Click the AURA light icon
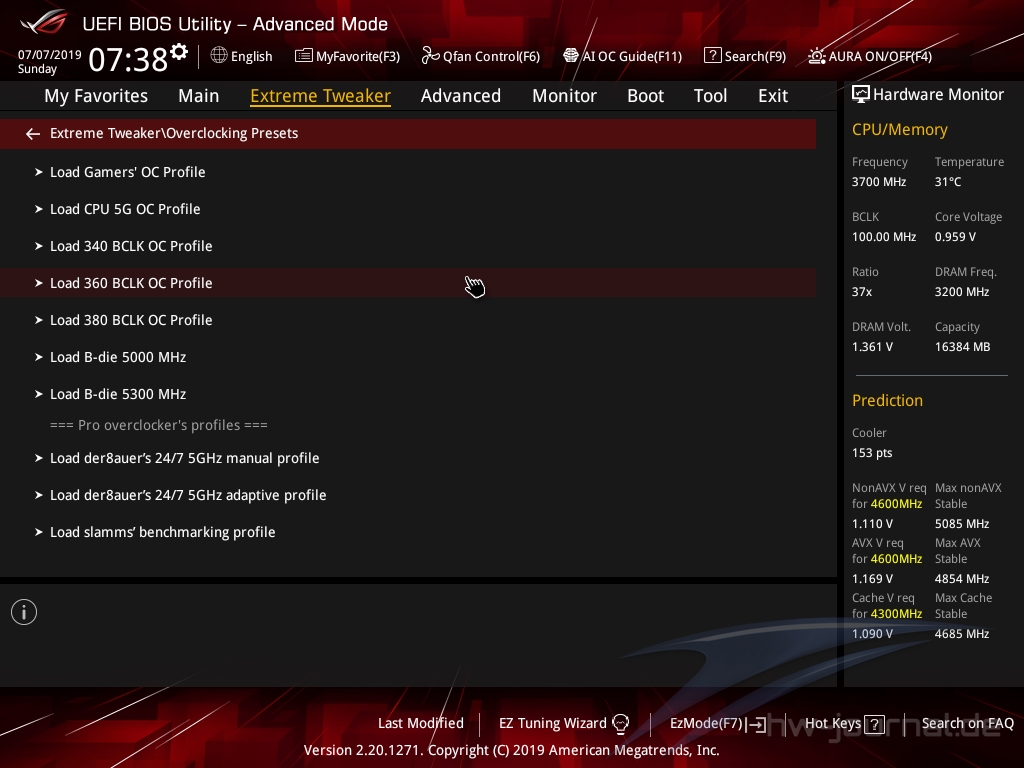The height and width of the screenshot is (768, 1024). [x=816, y=56]
